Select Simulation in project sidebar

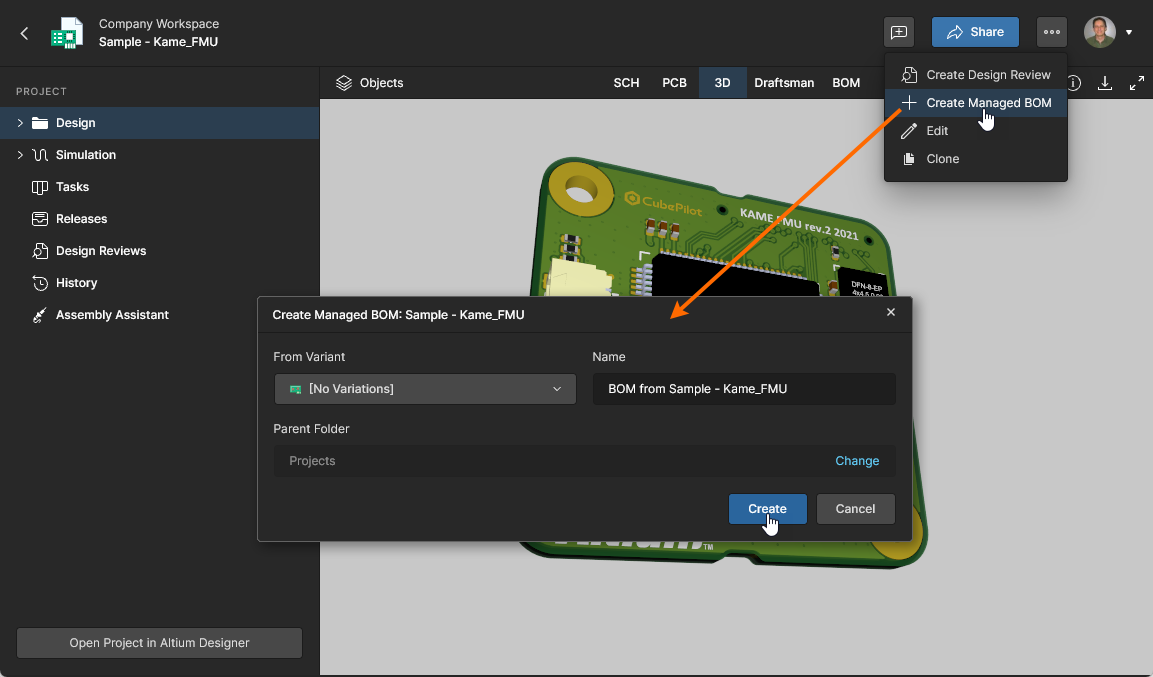pos(160,155)
